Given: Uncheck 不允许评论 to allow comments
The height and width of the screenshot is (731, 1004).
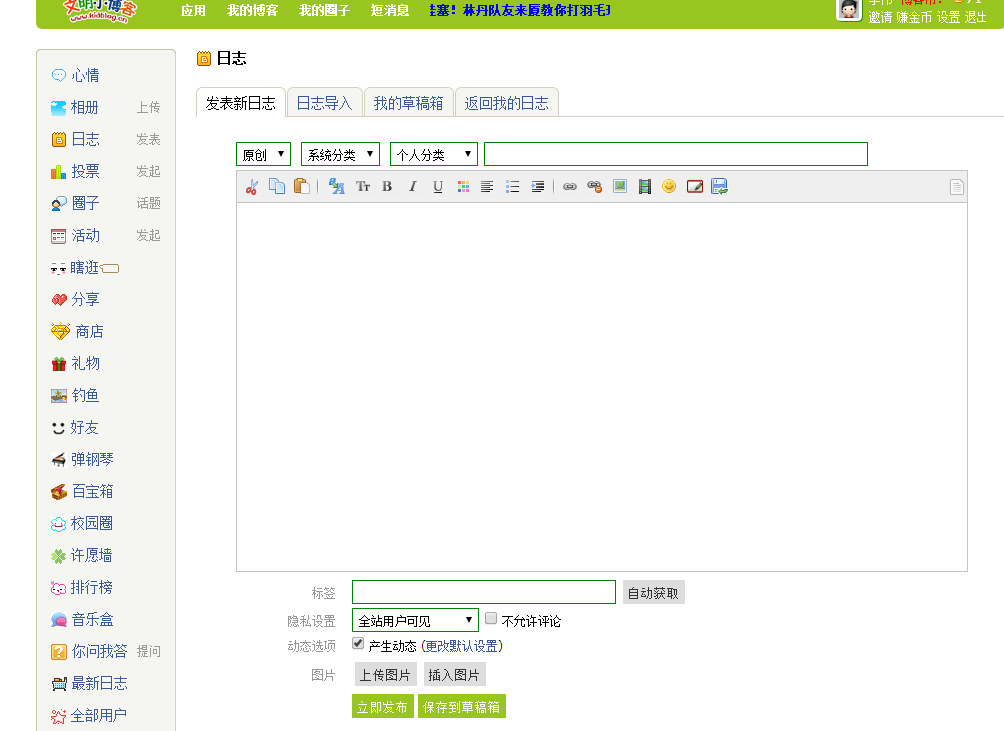Looking at the screenshot, I should pos(490,618).
